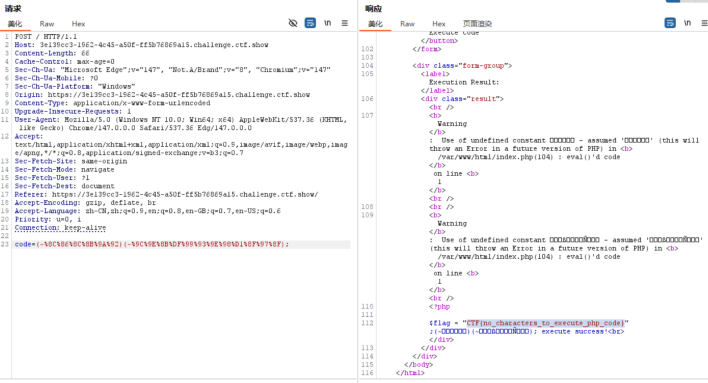The width and height of the screenshot is (708, 383).
Task: Switch response view to Raw tab
Action: 407,24
